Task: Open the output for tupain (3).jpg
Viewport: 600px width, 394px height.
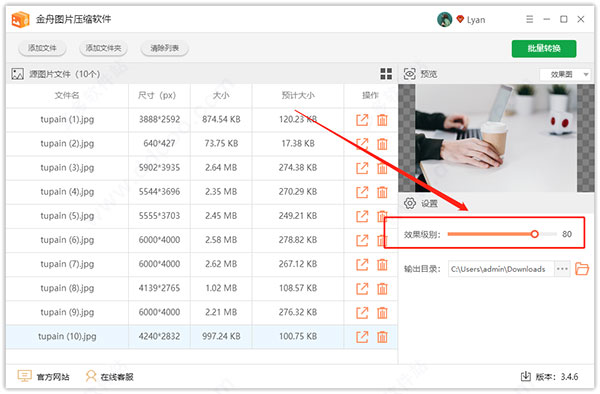Action: tap(362, 168)
